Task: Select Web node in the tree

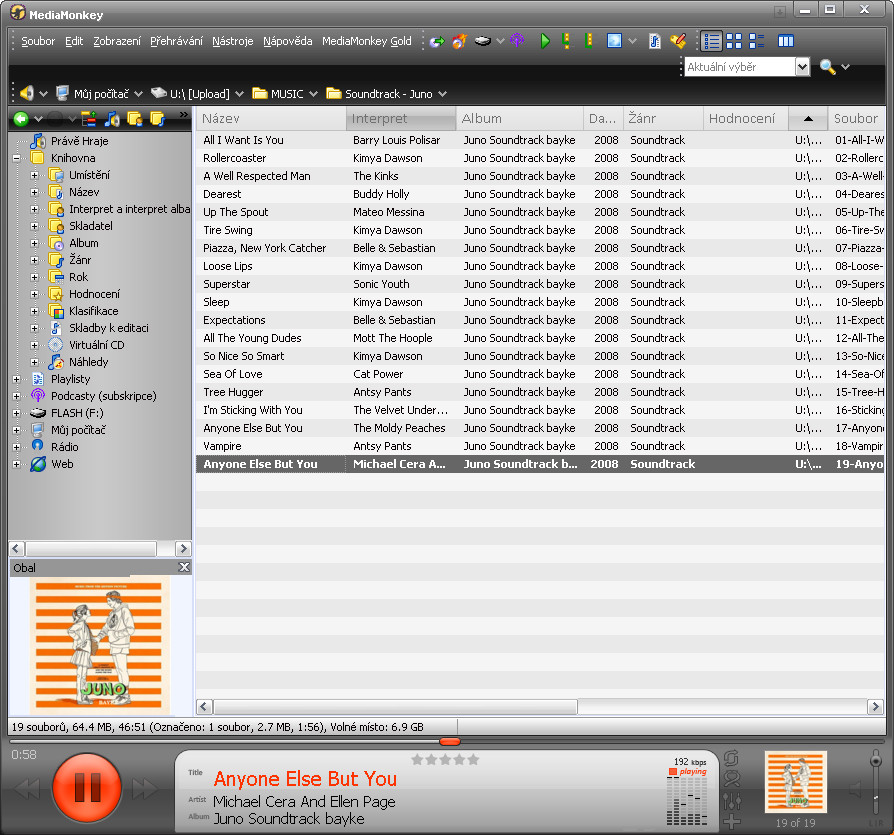Action: tap(62, 464)
